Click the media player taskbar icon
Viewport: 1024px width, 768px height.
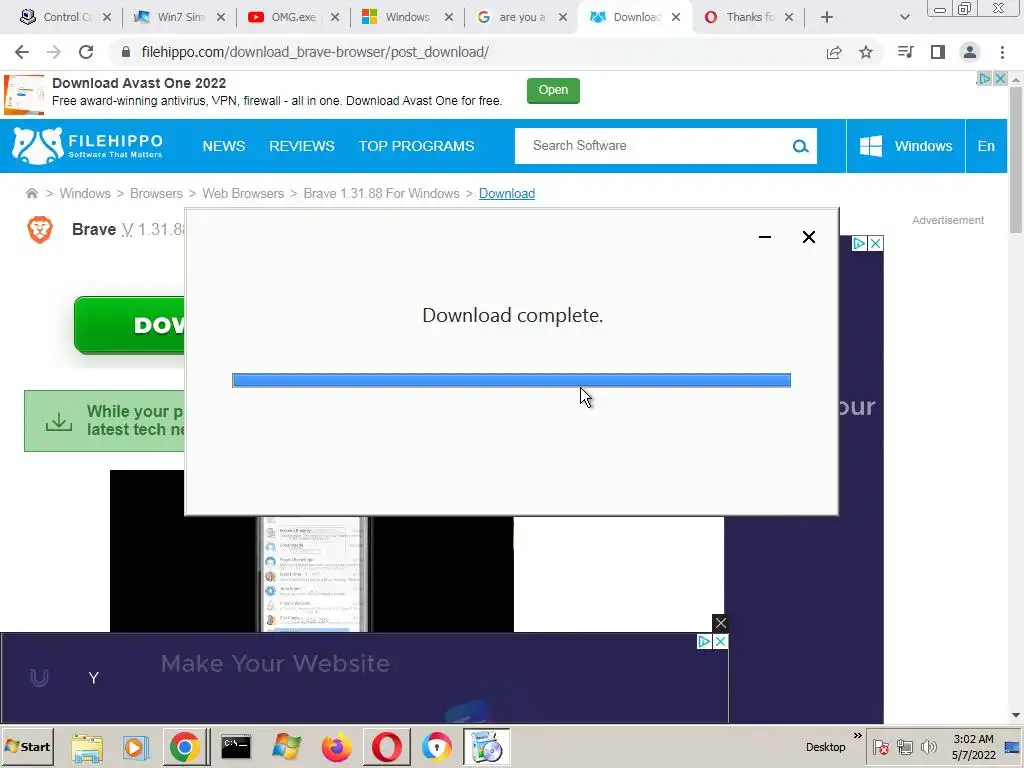(x=135, y=747)
